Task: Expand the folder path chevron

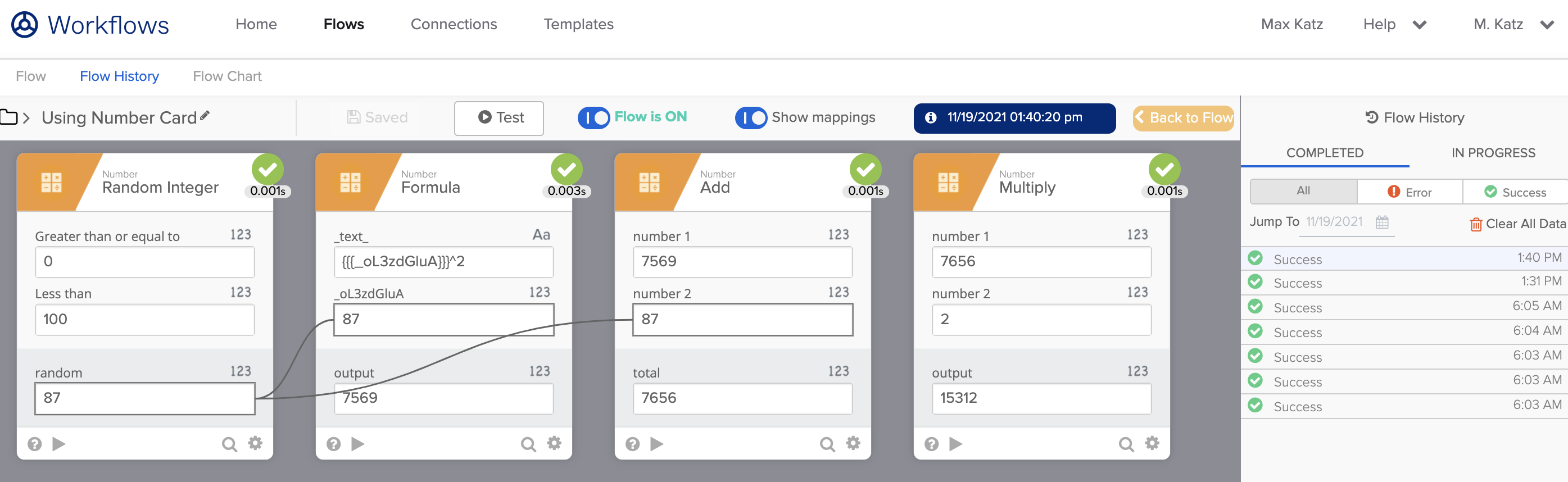Action: point(27,117)
